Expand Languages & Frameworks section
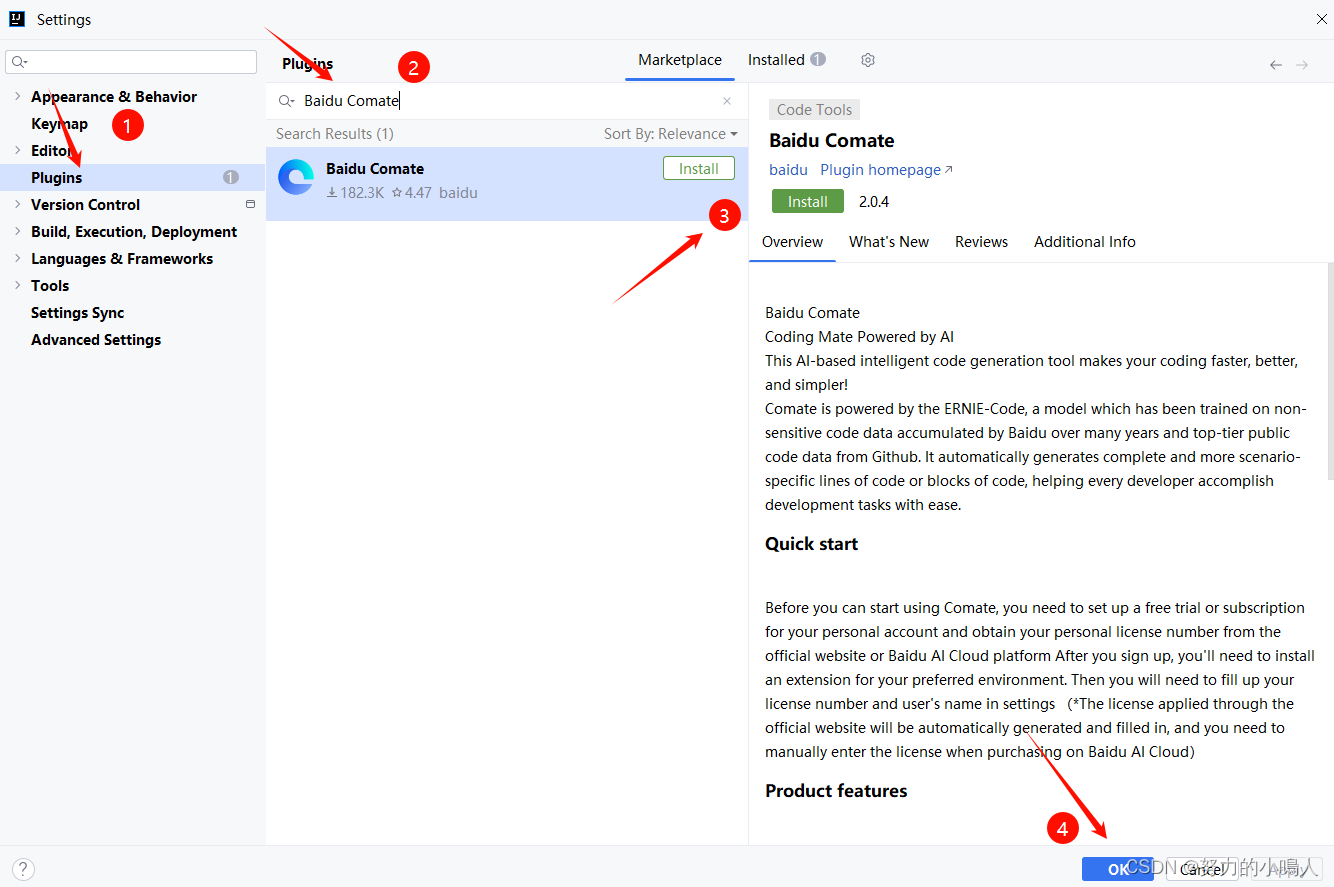 (17, 258)
